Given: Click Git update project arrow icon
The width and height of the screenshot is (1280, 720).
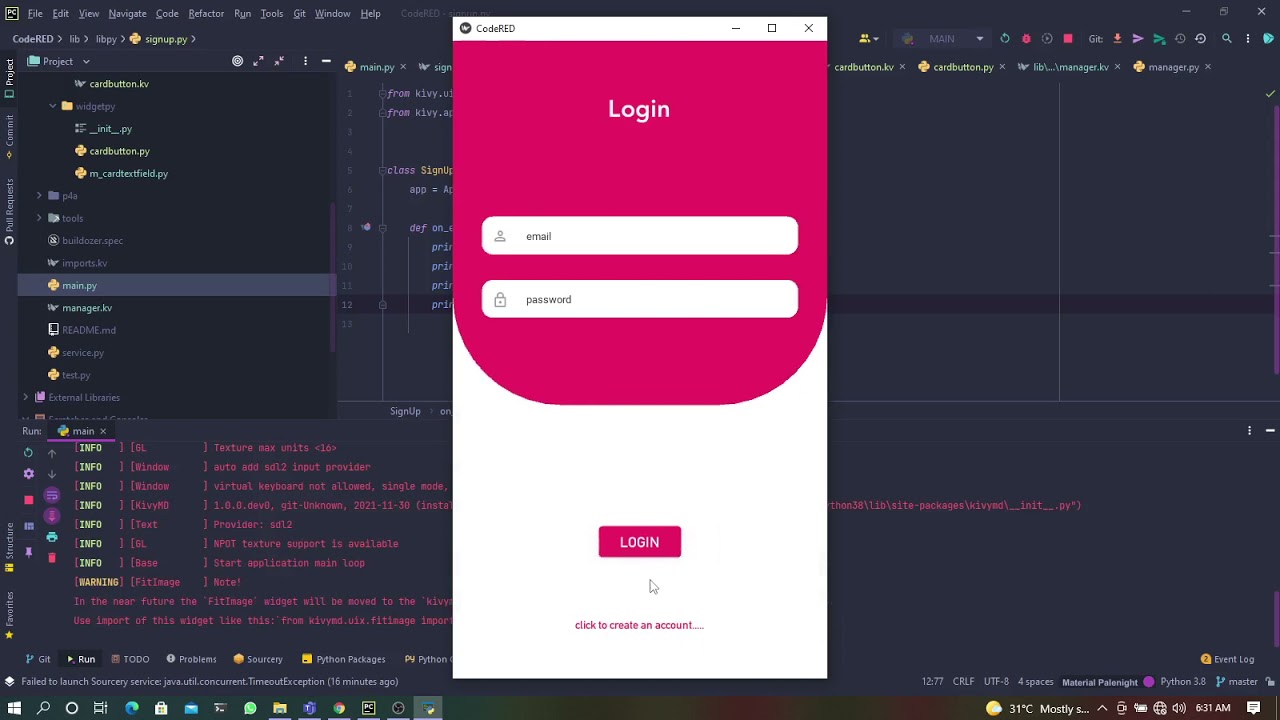Looking at the screenshot, I should [1117, 39].
